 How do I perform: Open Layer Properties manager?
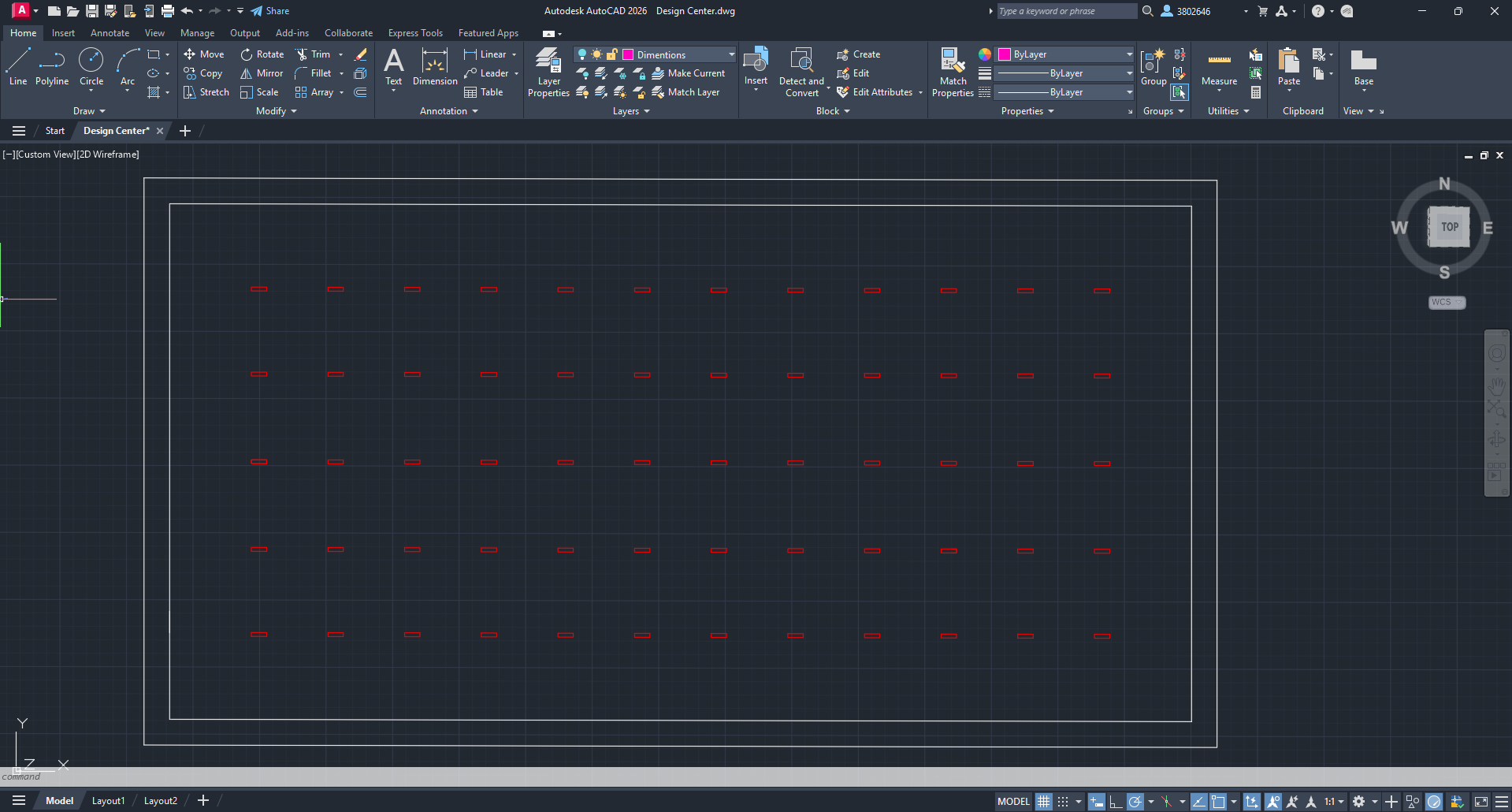(548, 72)
